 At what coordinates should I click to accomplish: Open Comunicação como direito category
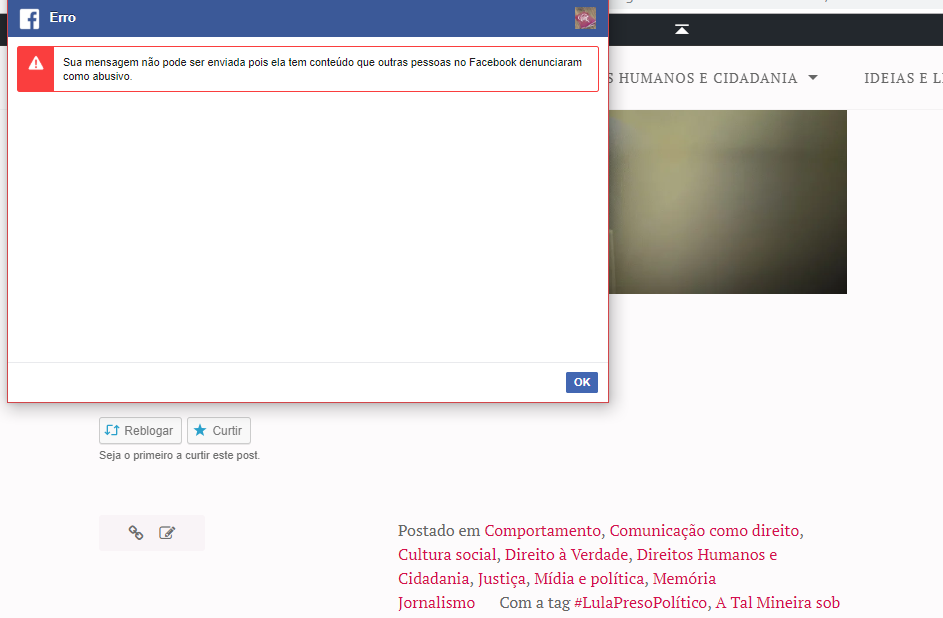click(x=705, y=530)
